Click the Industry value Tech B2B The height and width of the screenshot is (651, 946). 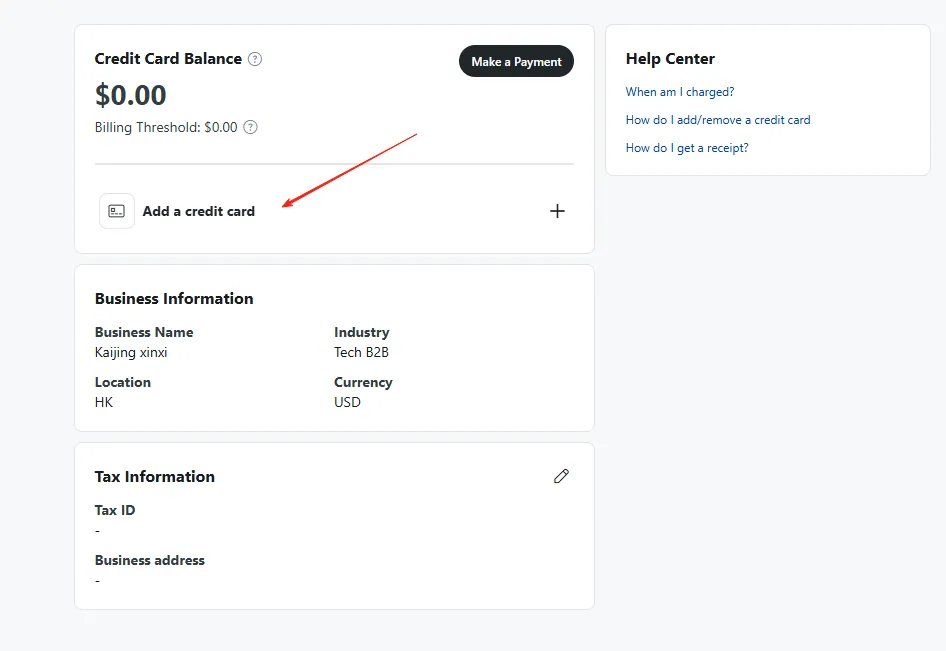[x=362, y=352]
